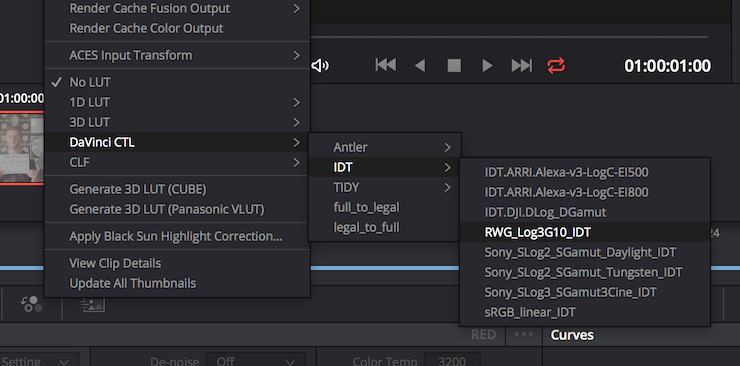Play the clip forward
The image size is (740, 366).
(x=488, y=65)
